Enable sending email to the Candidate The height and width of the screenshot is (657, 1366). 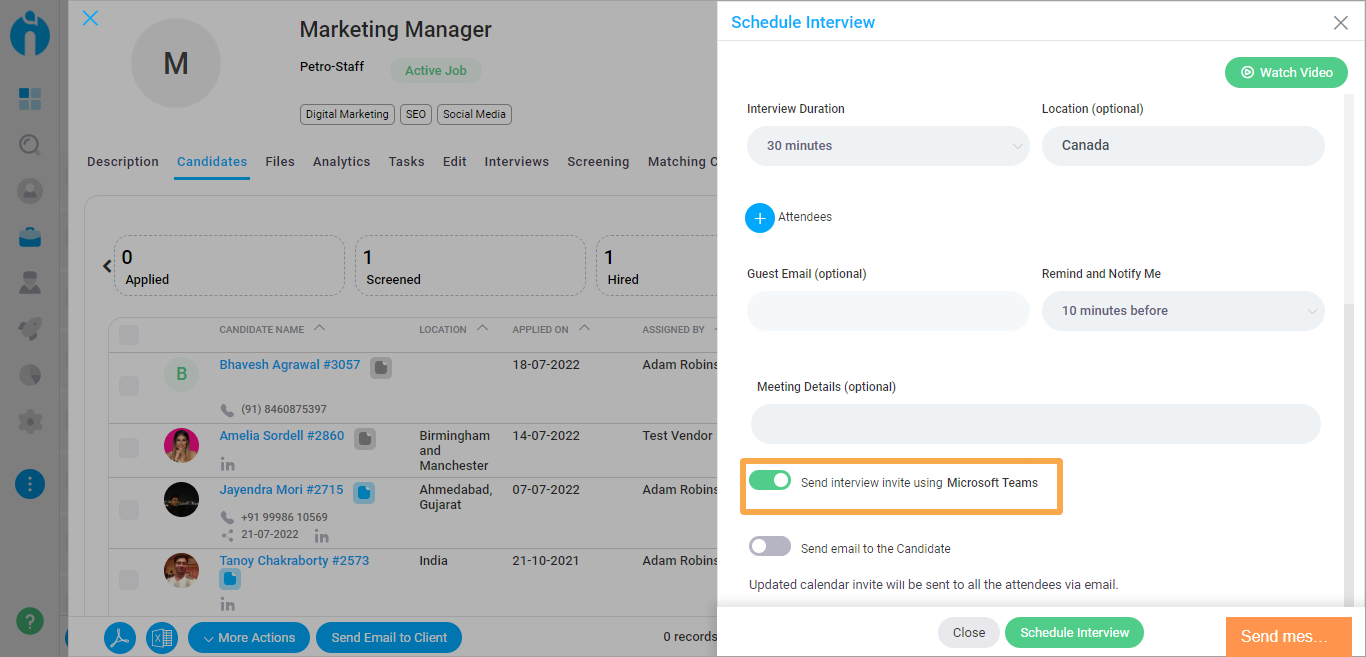pos(769,545)
